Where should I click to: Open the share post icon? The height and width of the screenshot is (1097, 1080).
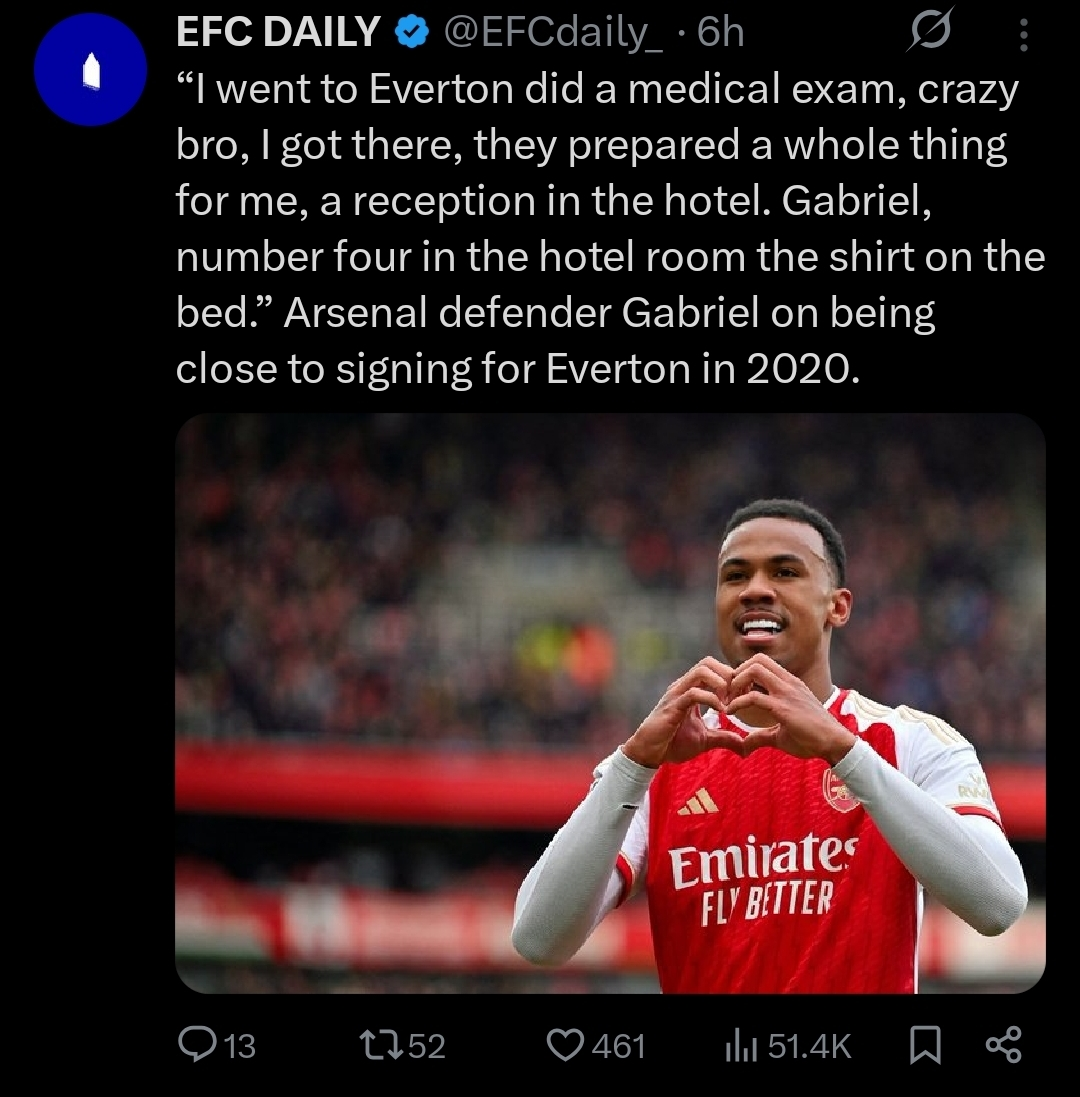[x=1003, y=1045]
